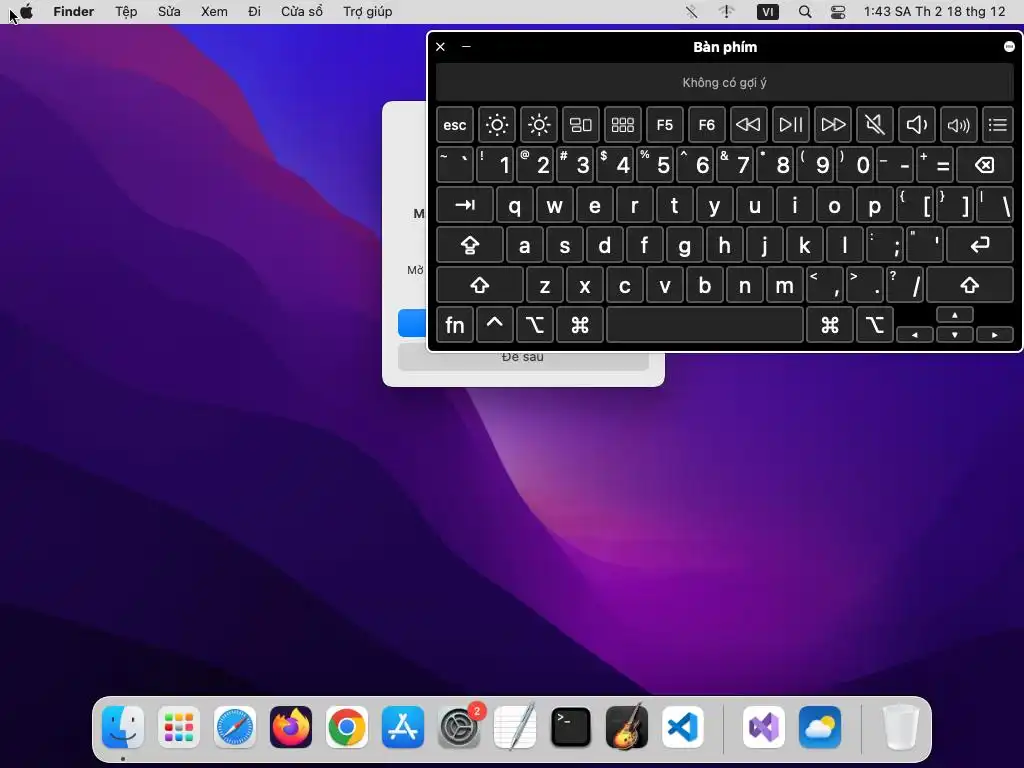
Task: Launch Firefox from the Dock
Action: point(291,727)
